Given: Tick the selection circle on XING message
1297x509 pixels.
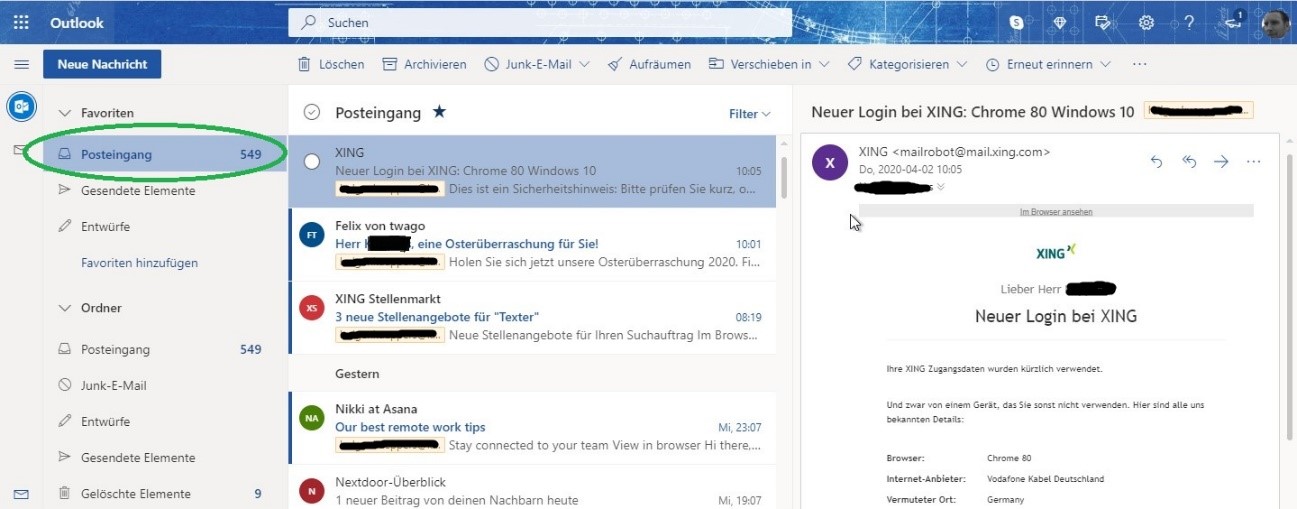Looking at the screenshot, I should (x=312, y=161).
